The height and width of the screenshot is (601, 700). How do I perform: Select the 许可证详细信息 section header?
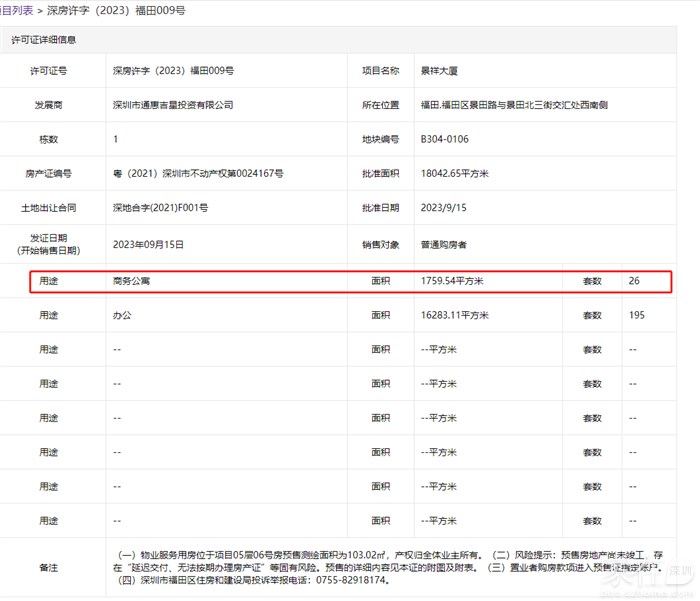[x=43, y=40]
